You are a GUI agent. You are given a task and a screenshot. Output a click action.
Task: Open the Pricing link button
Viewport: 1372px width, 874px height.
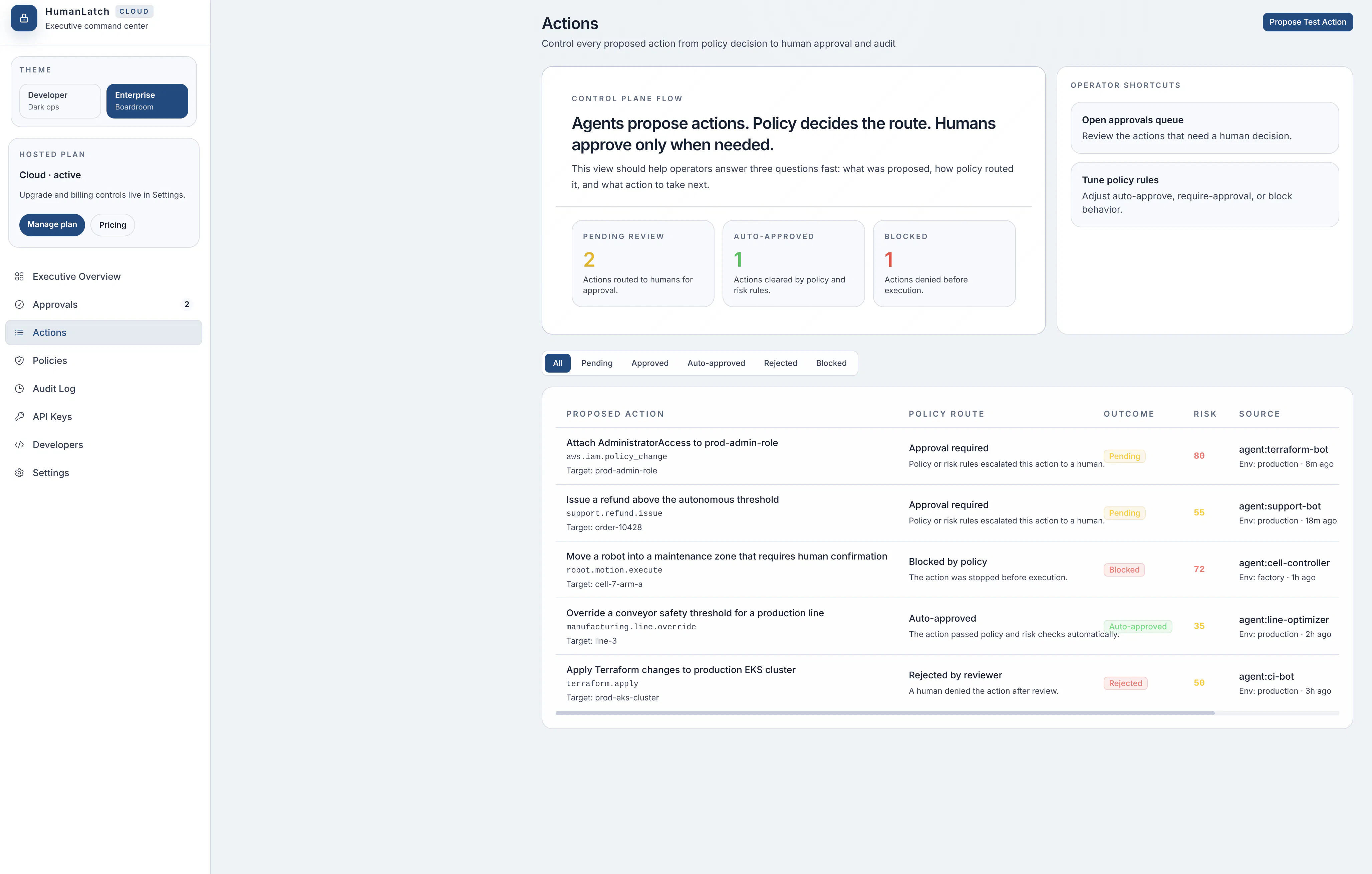click(x=113, y=225)
